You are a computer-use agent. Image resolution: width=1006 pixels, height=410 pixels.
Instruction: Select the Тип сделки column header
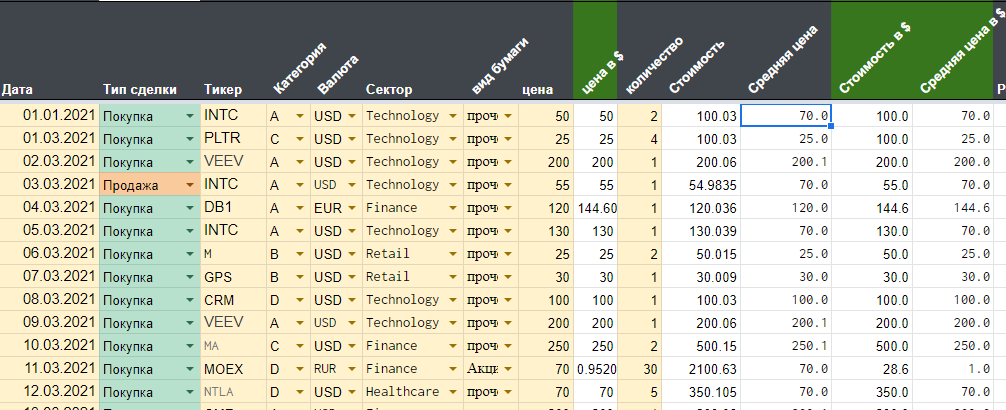[140, 90]
